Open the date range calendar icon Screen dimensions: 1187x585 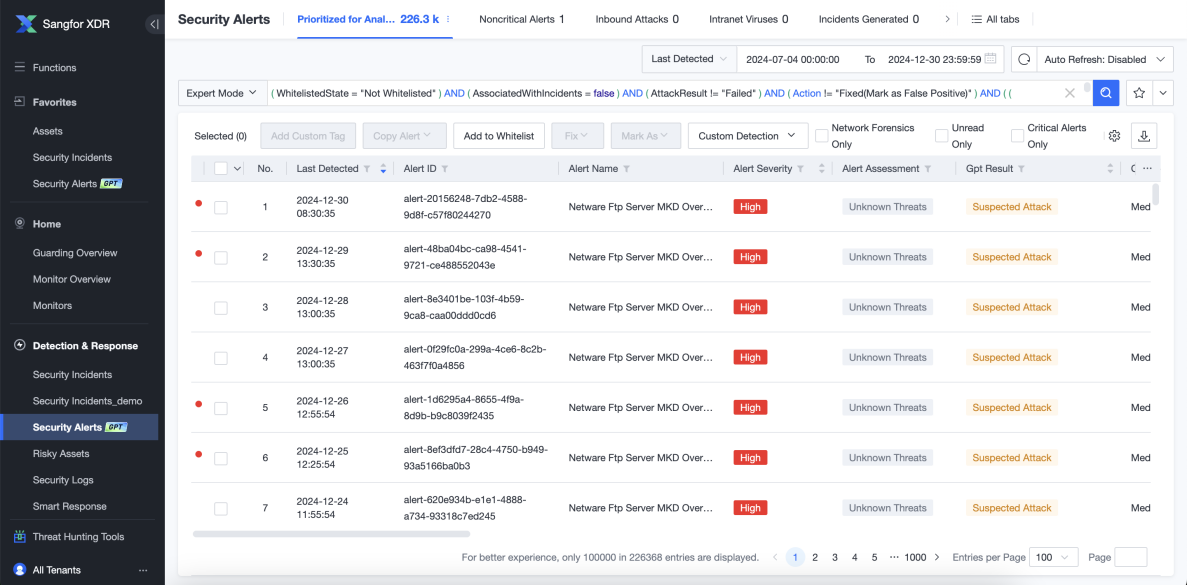[990, 58]
